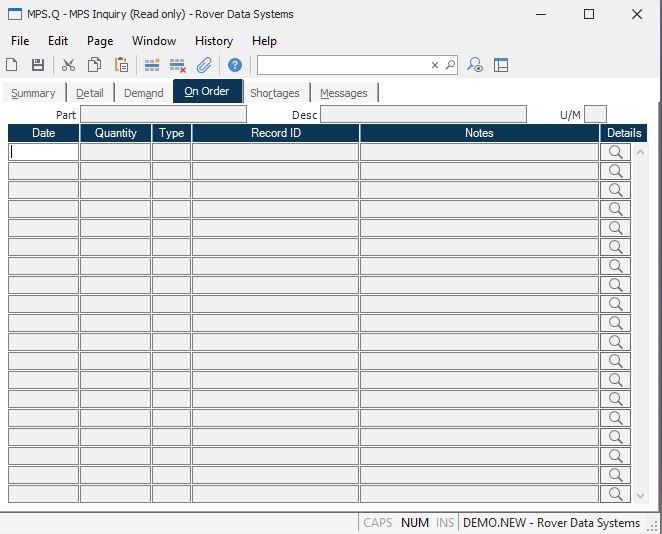Screen dimensions: 662x534
Task: Open the Window menu
Action: click(154, 41)
